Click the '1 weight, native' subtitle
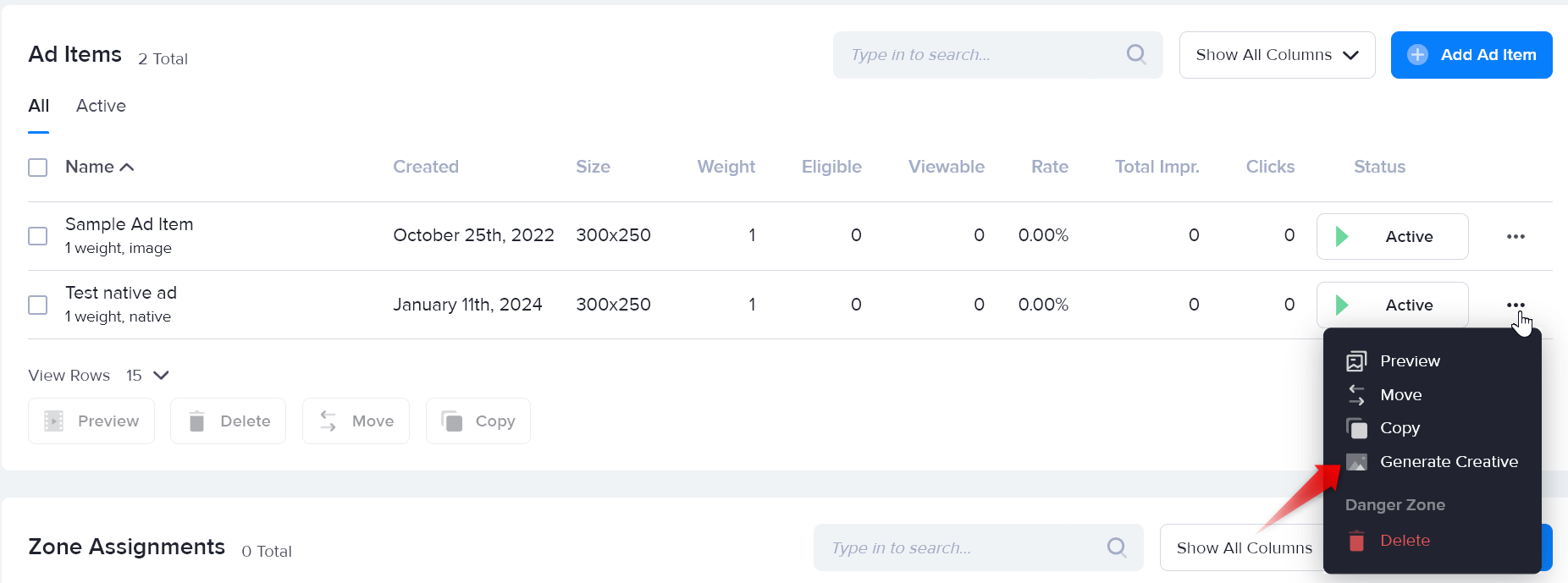This screenshot has height=583, width=1568. pyautogui.click(x=118, y=316)
